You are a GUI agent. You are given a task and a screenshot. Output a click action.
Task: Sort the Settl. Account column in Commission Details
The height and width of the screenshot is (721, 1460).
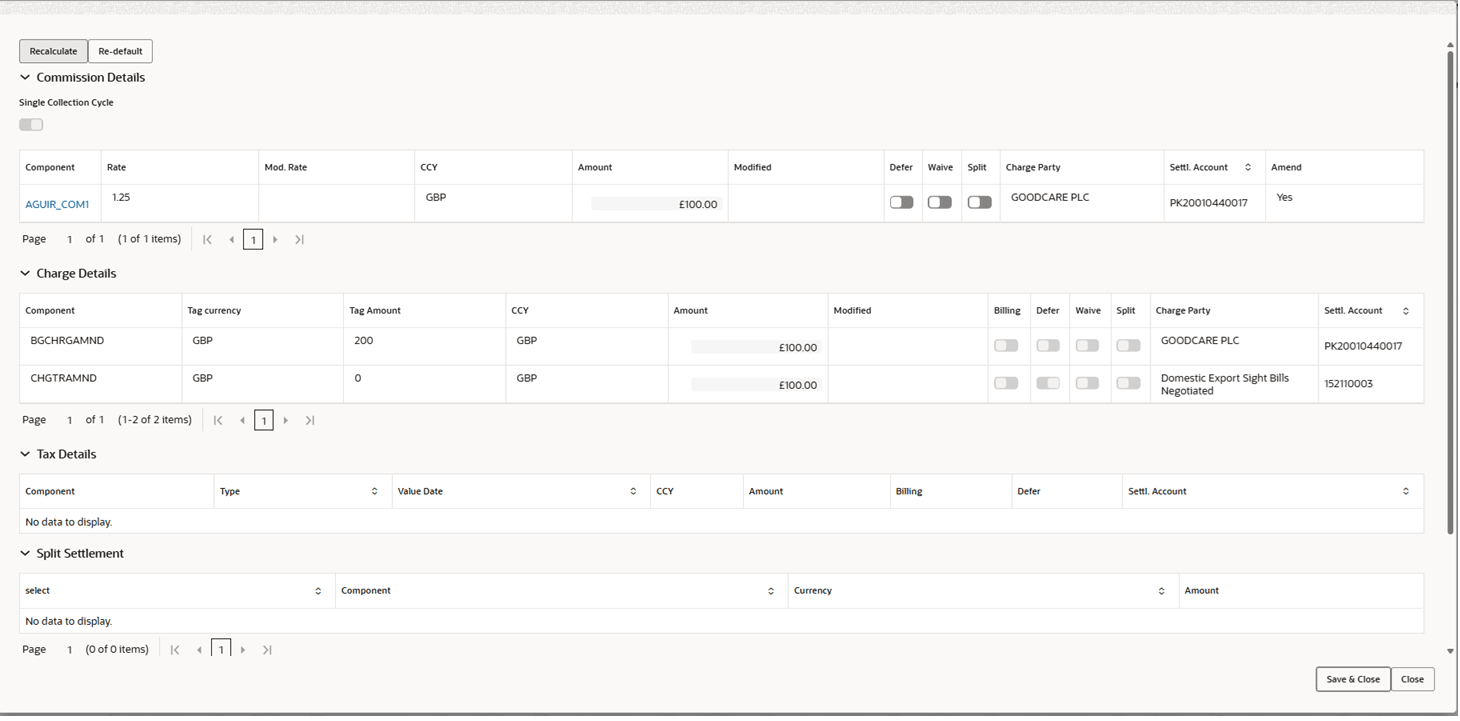[x=1247, y=167]
